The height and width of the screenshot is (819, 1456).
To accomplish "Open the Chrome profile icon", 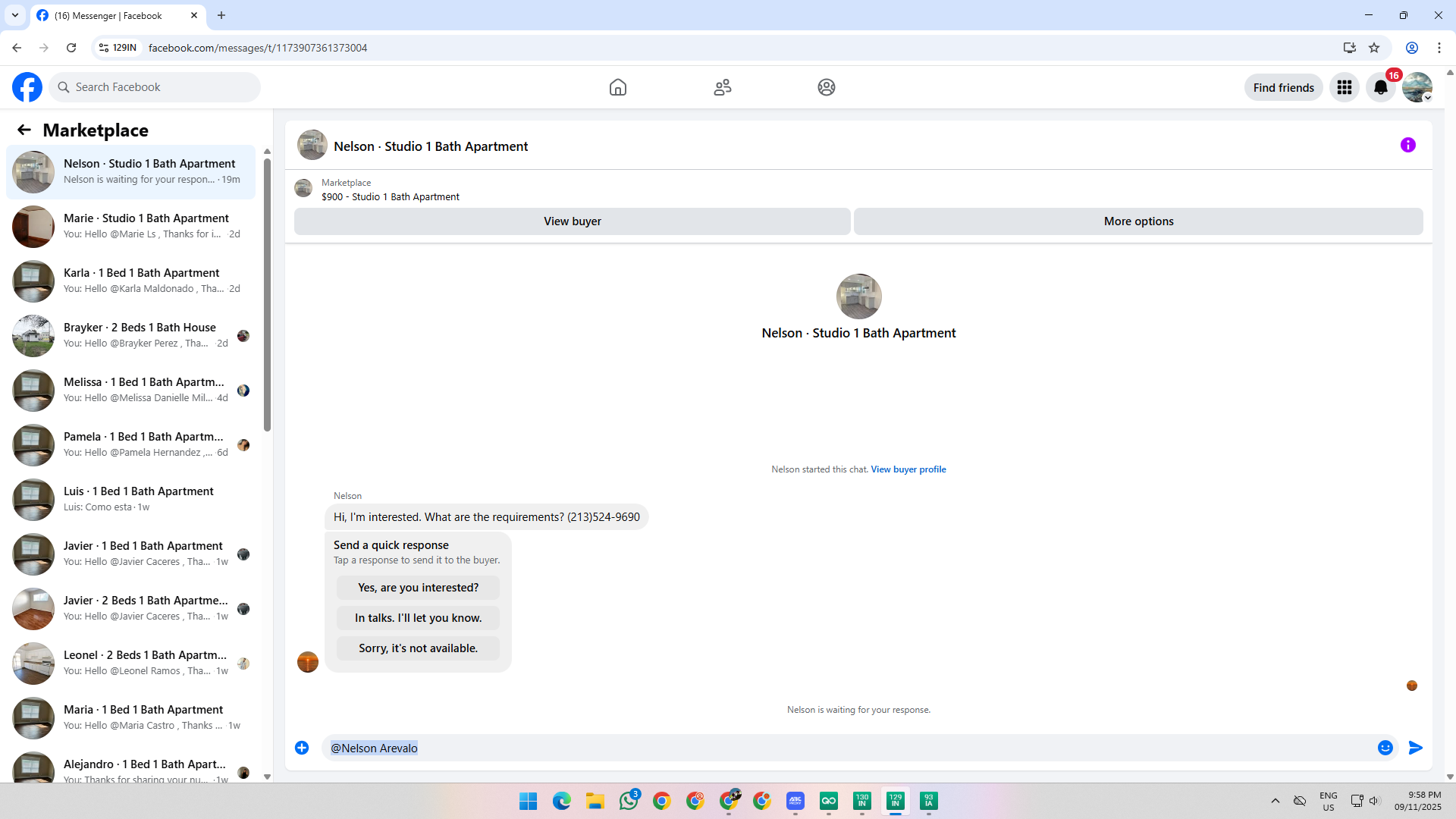I will [x=1412, y=48].
